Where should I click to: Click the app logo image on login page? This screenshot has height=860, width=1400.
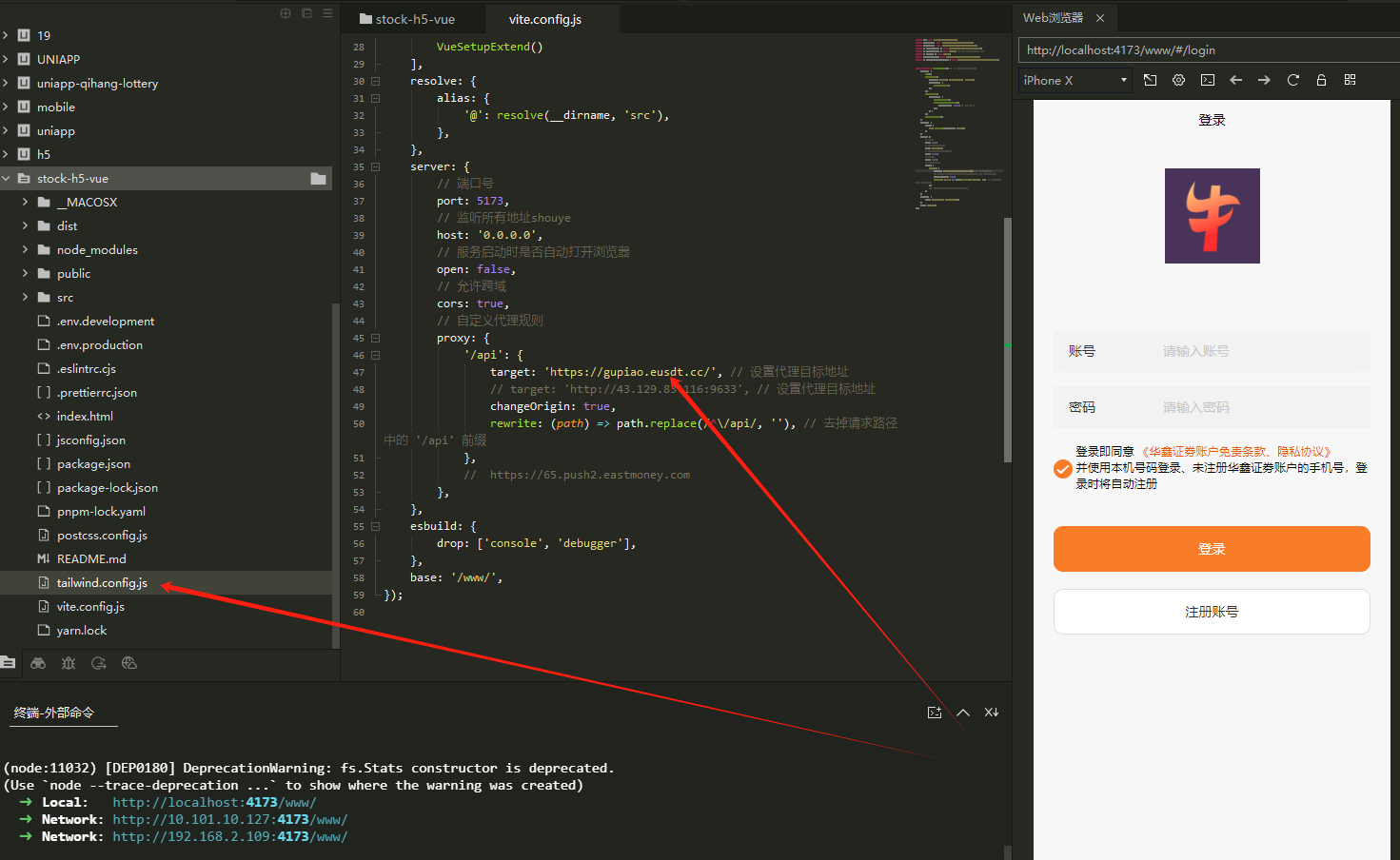(x=1212, y=216)
